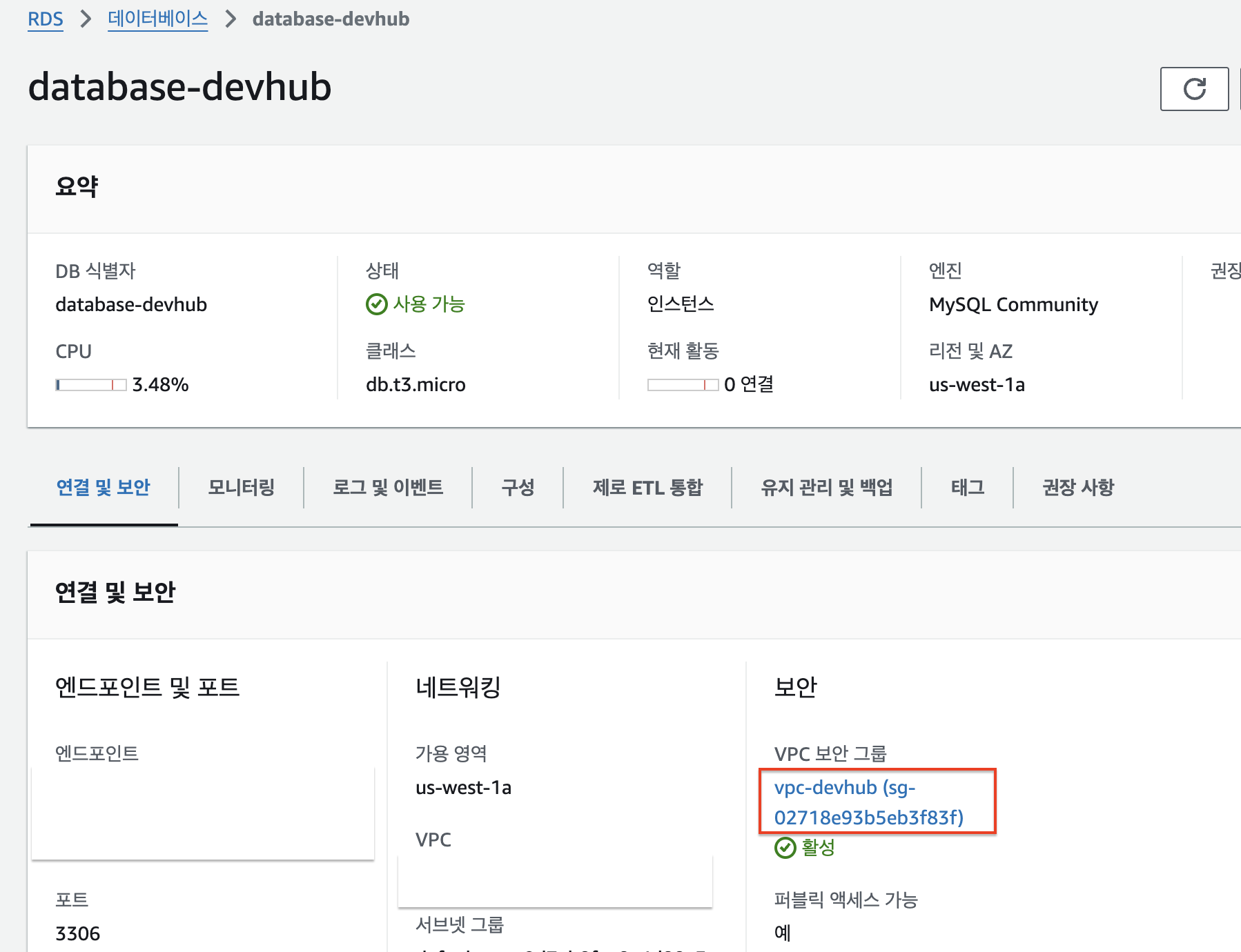This screenshot has width=1241, height=952.
Task: Click the 보안 heading
Action: pos(796,687)
